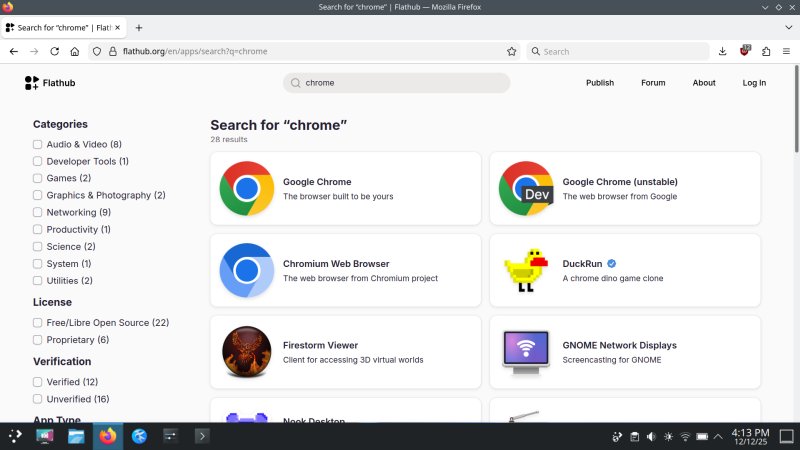The height and width of the screenshot is (450, 800).
Task: Tick the Utilities category checkbox
Action: 37,281
